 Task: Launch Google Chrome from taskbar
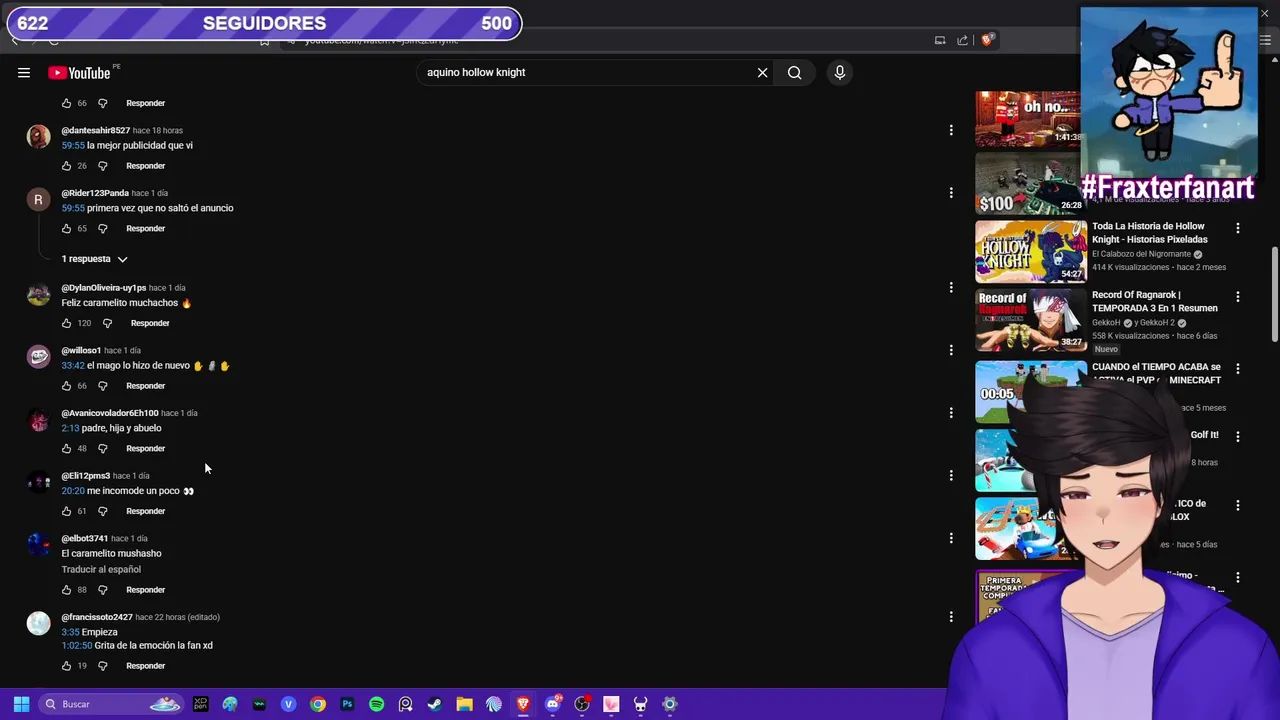point(318,704)
